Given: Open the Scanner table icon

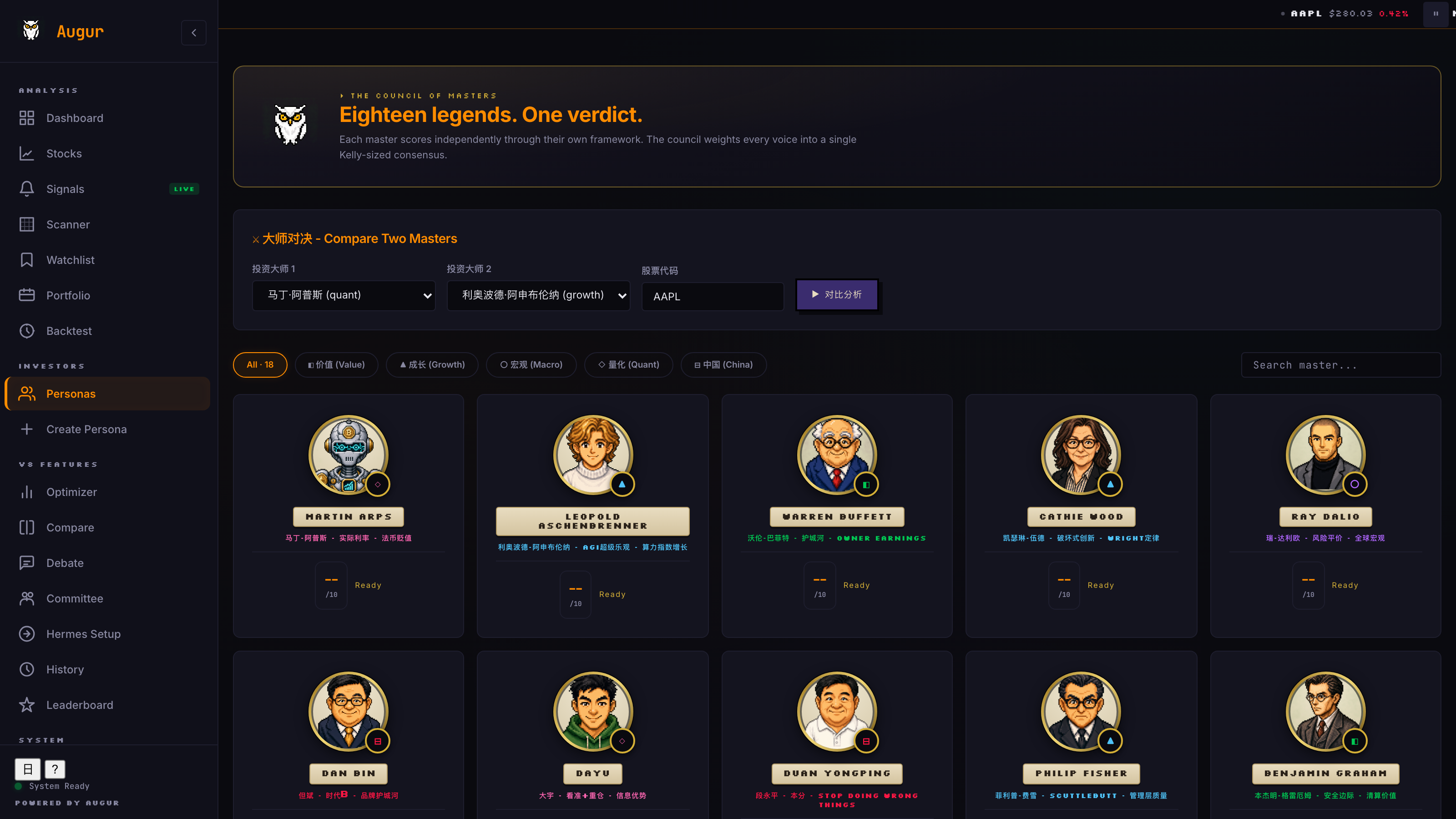Looking at the screenshot, I should (26, 224).
